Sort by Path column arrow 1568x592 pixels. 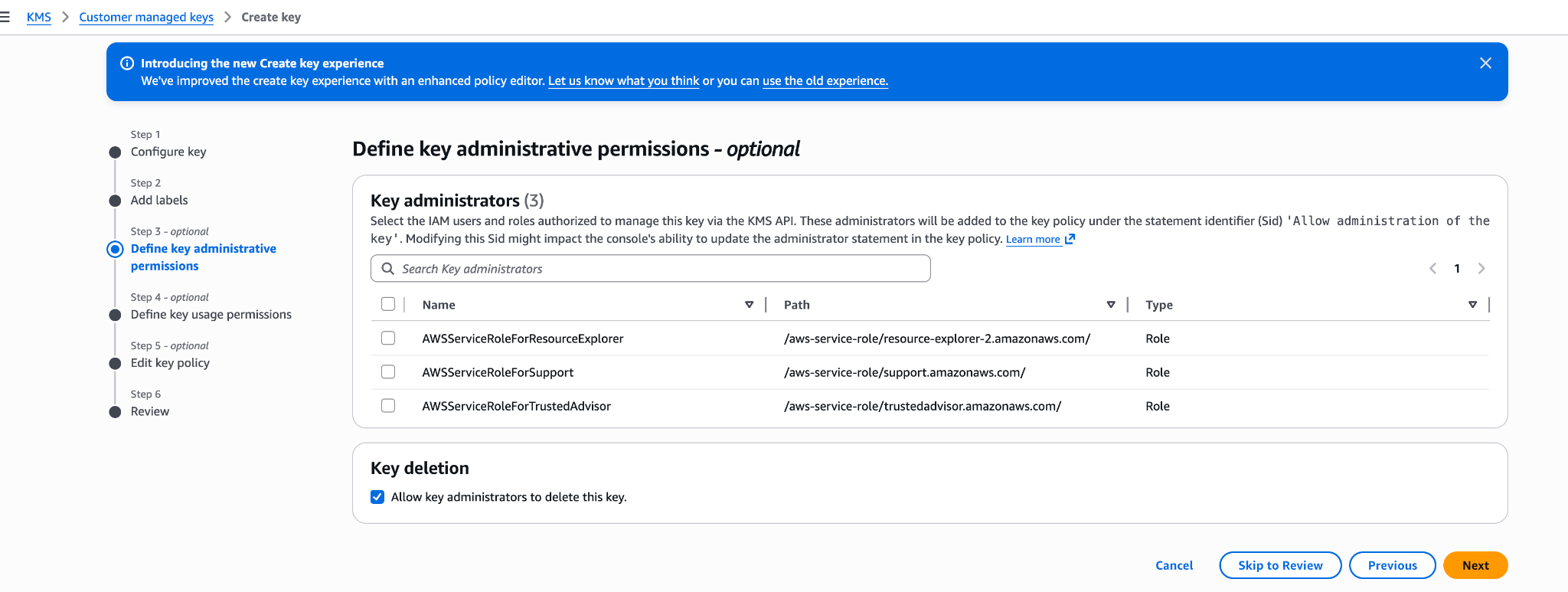(1111, 305)
